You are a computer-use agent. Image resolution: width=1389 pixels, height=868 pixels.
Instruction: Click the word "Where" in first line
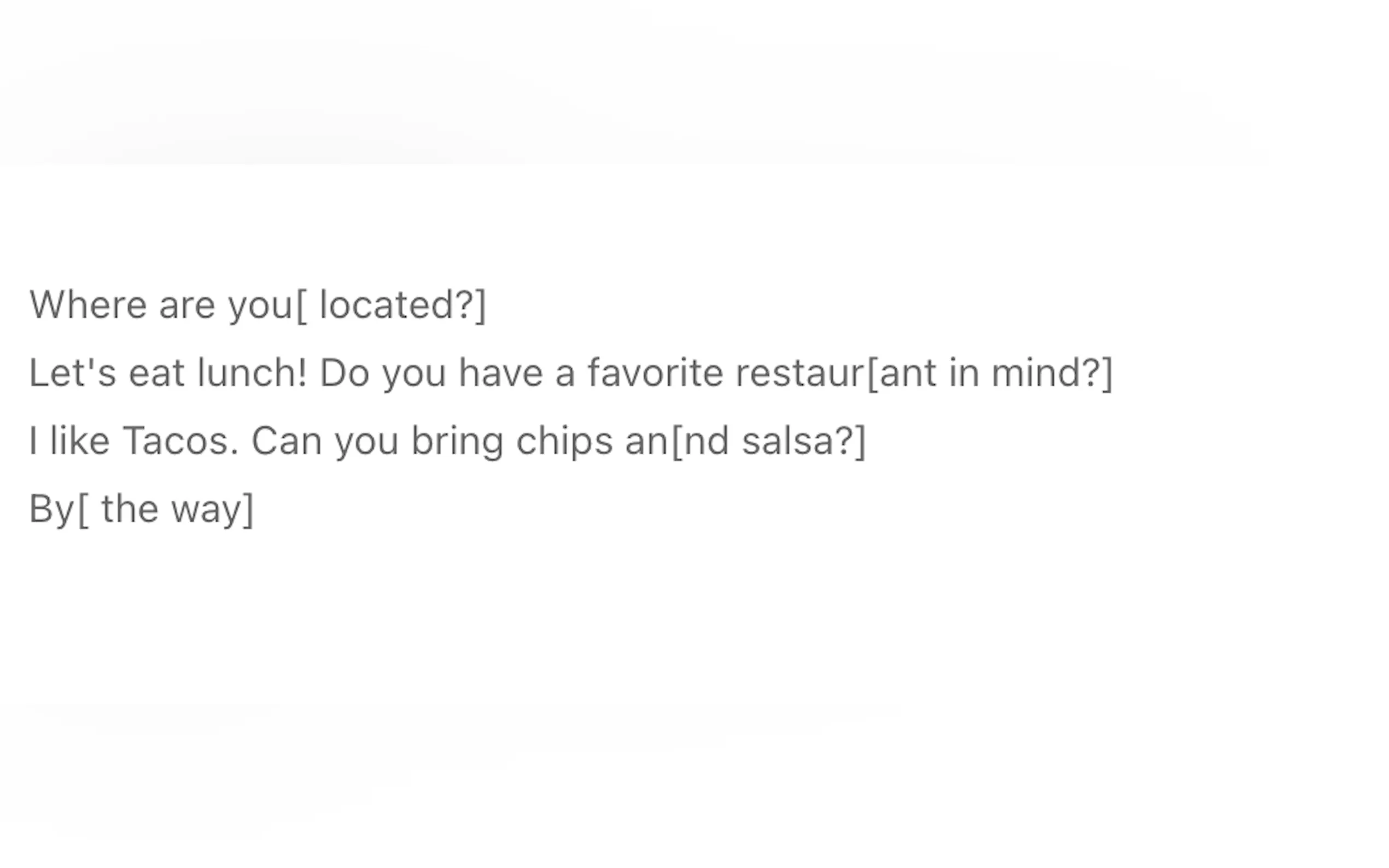tap(88, 305)
